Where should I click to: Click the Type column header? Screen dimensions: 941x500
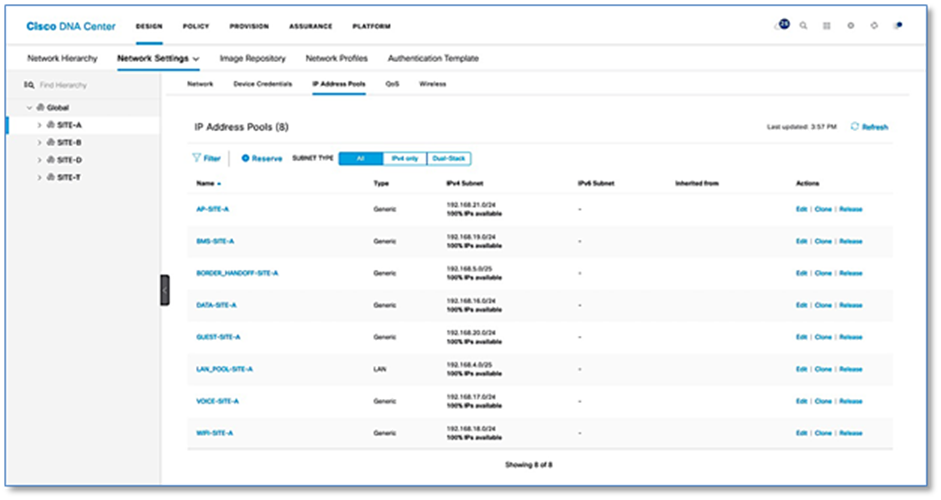[381, 183]
